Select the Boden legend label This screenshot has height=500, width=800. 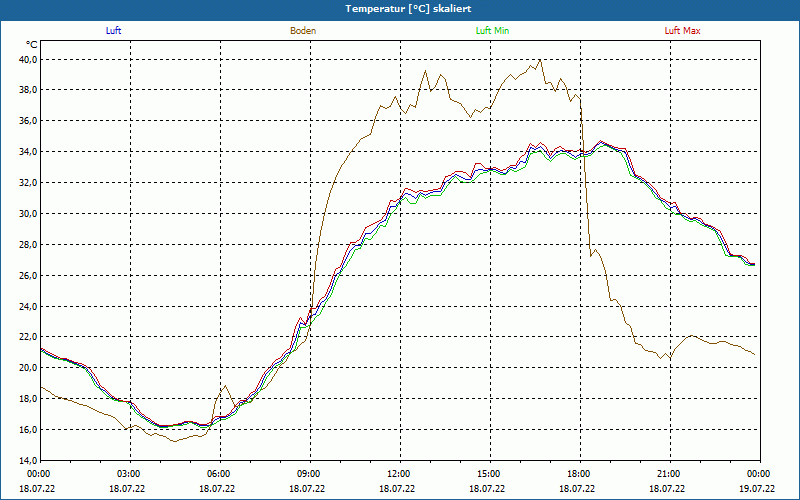(303, 31)
